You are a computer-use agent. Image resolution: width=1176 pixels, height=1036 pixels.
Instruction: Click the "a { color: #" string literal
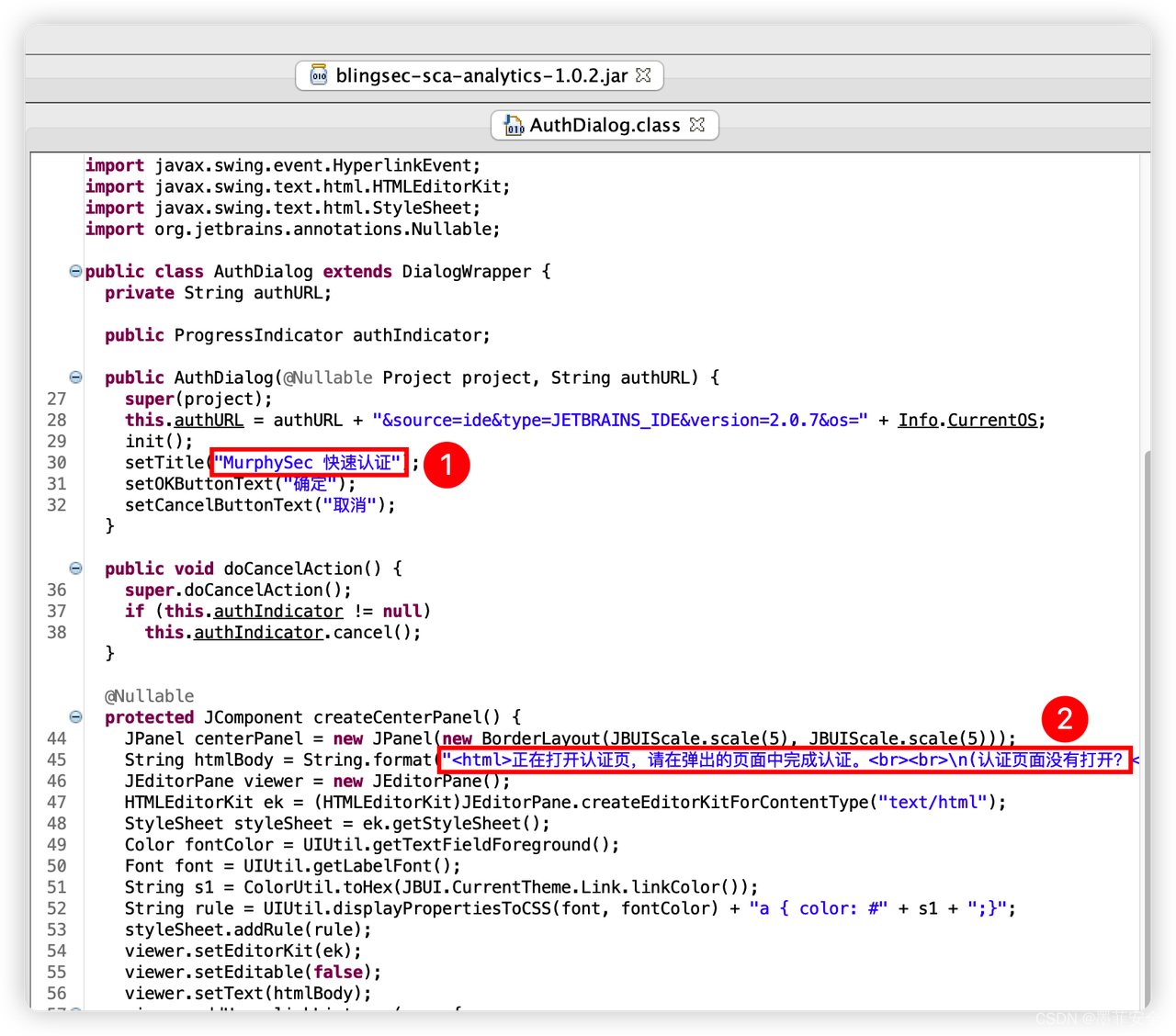819,908
